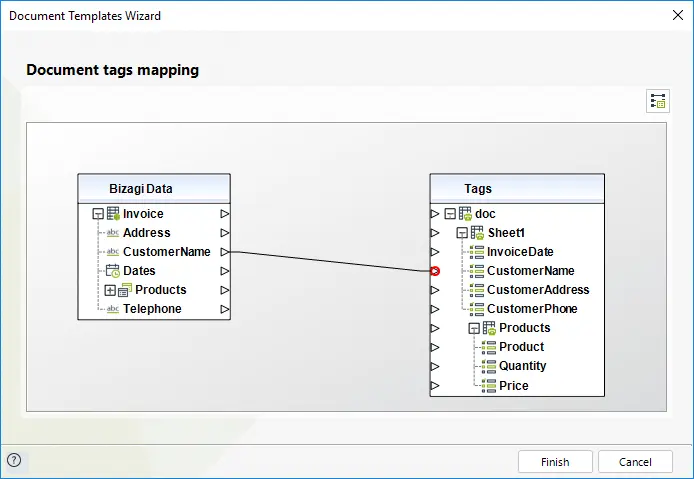Select the Sheet1 label in Tags

tap(506, 233)
